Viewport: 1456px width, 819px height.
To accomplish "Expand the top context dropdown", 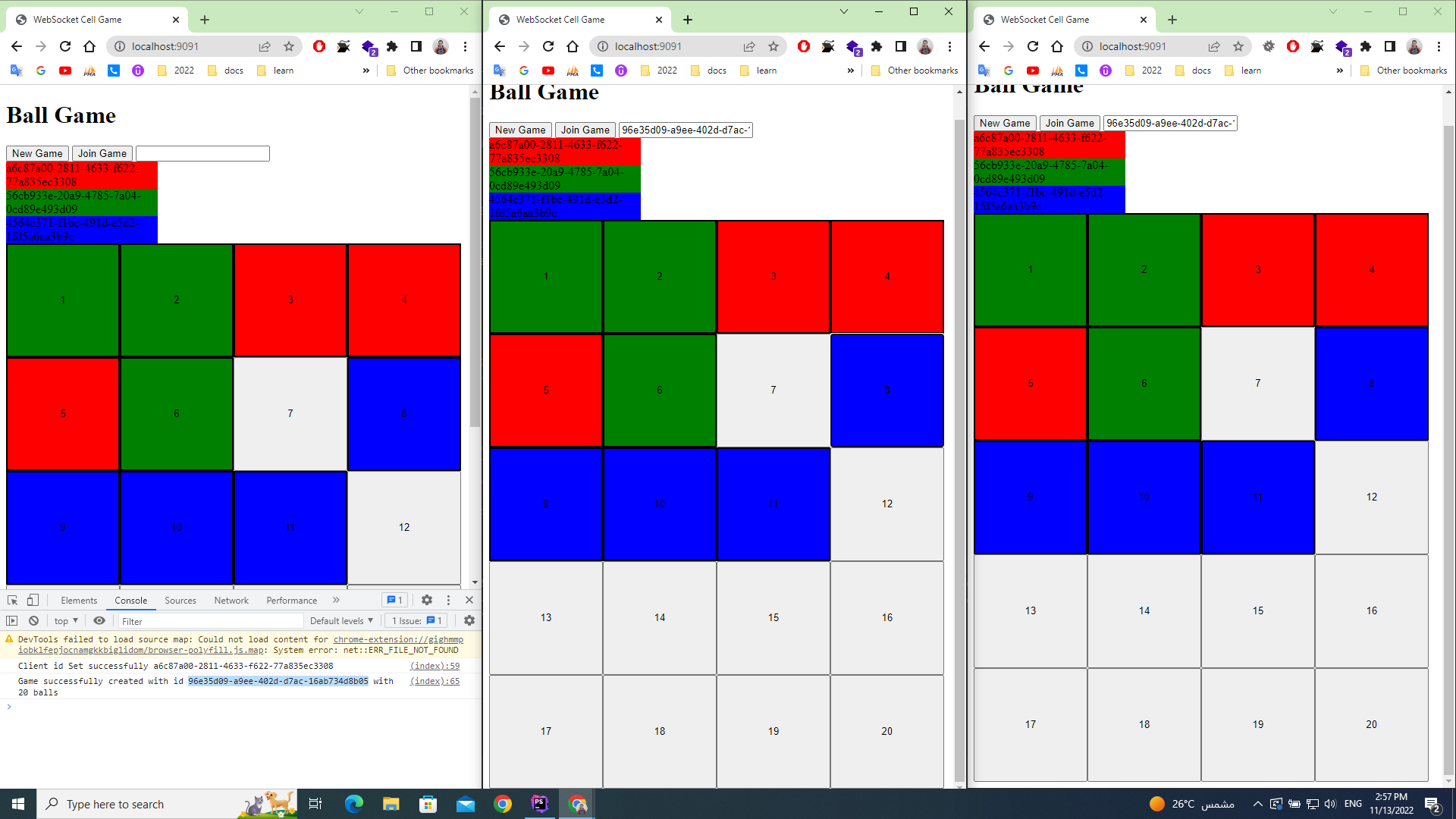I will (66, 620).
